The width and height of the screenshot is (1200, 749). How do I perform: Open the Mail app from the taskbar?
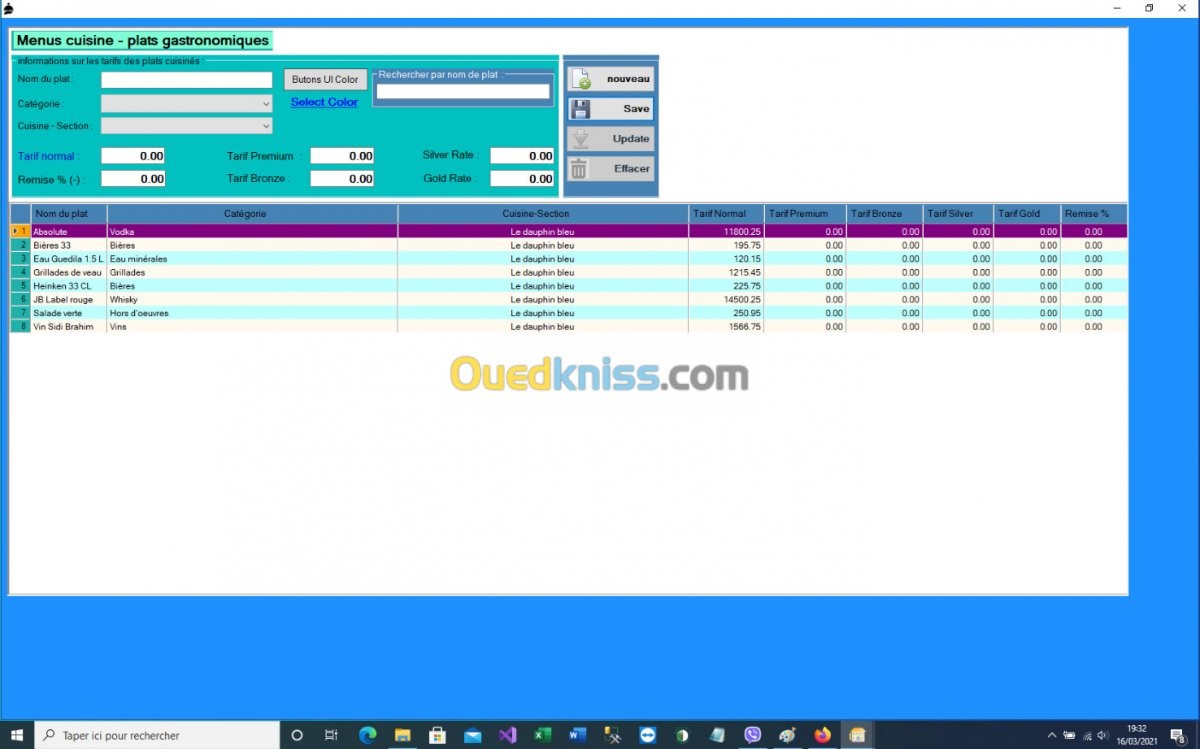coord(472,735)
